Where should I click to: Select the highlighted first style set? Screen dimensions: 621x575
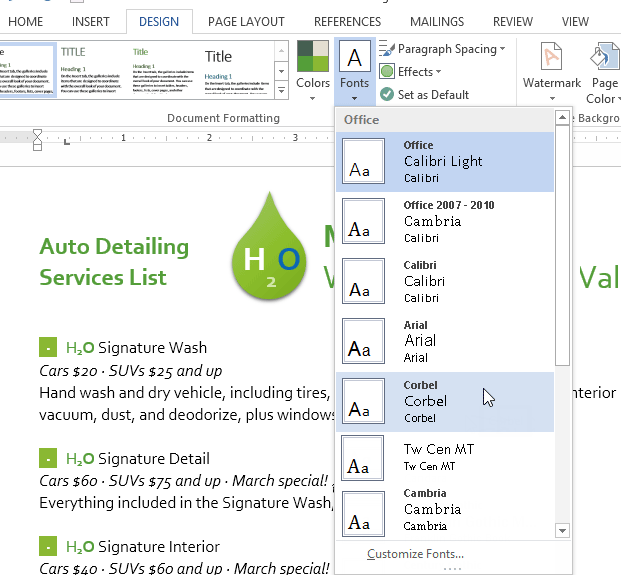click(26, 70)
